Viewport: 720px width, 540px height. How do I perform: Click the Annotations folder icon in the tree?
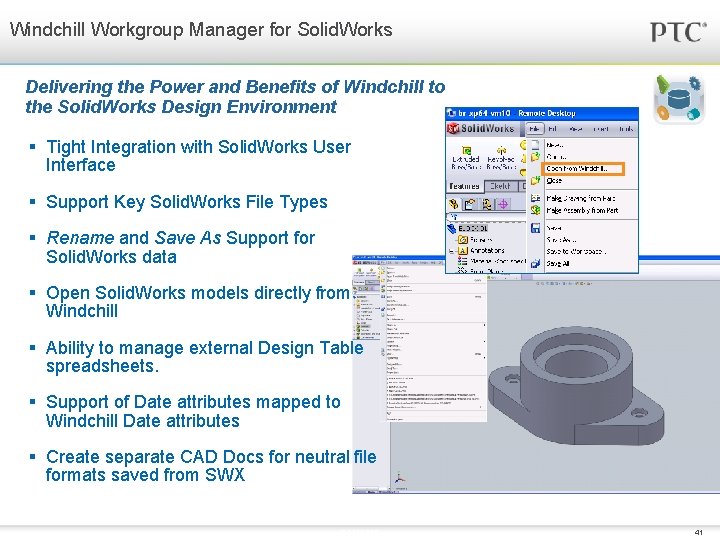click(463, 251)
